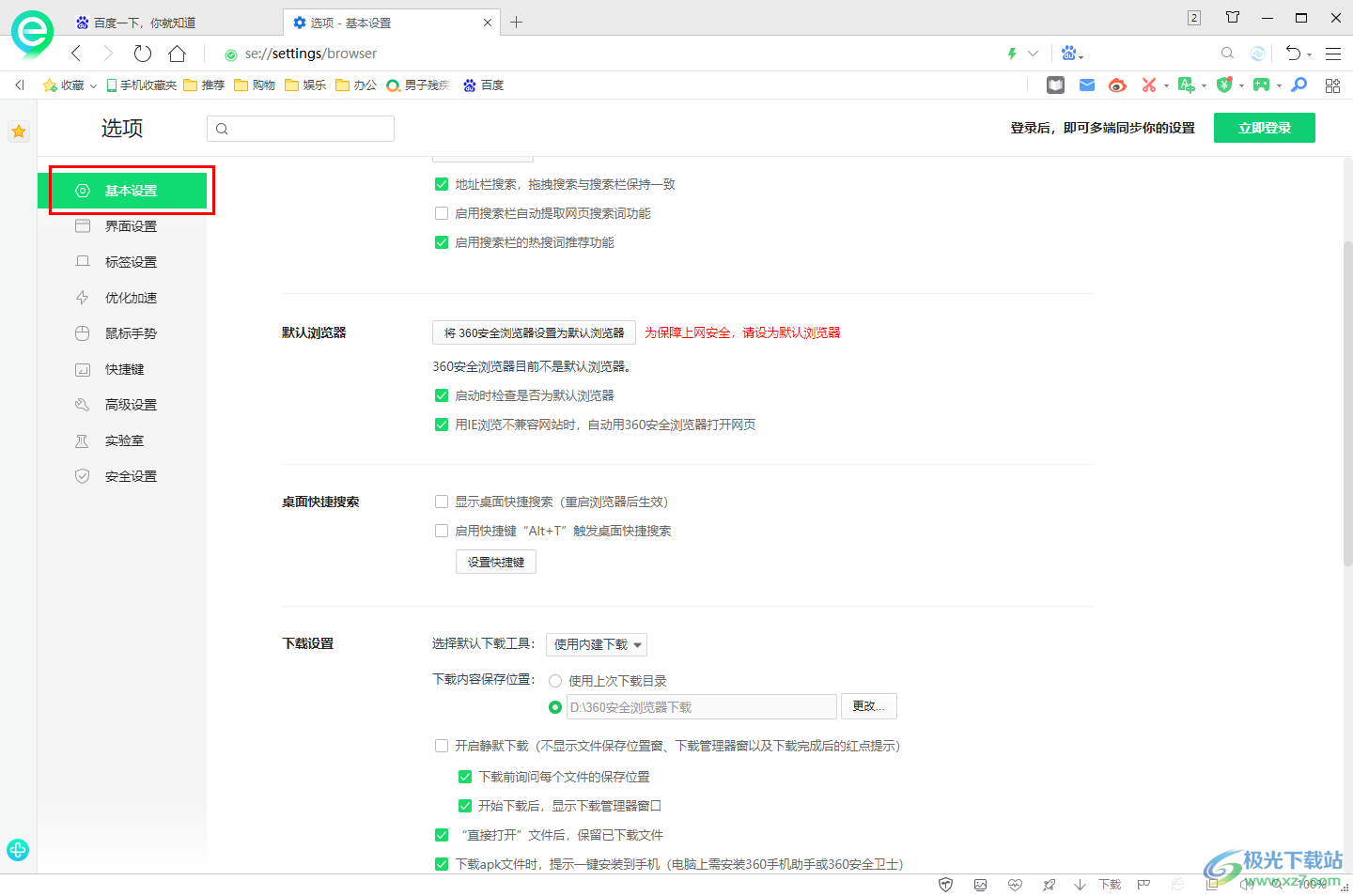Open the gamepad icon dropdown arrow

click(x=1279, y=86)
